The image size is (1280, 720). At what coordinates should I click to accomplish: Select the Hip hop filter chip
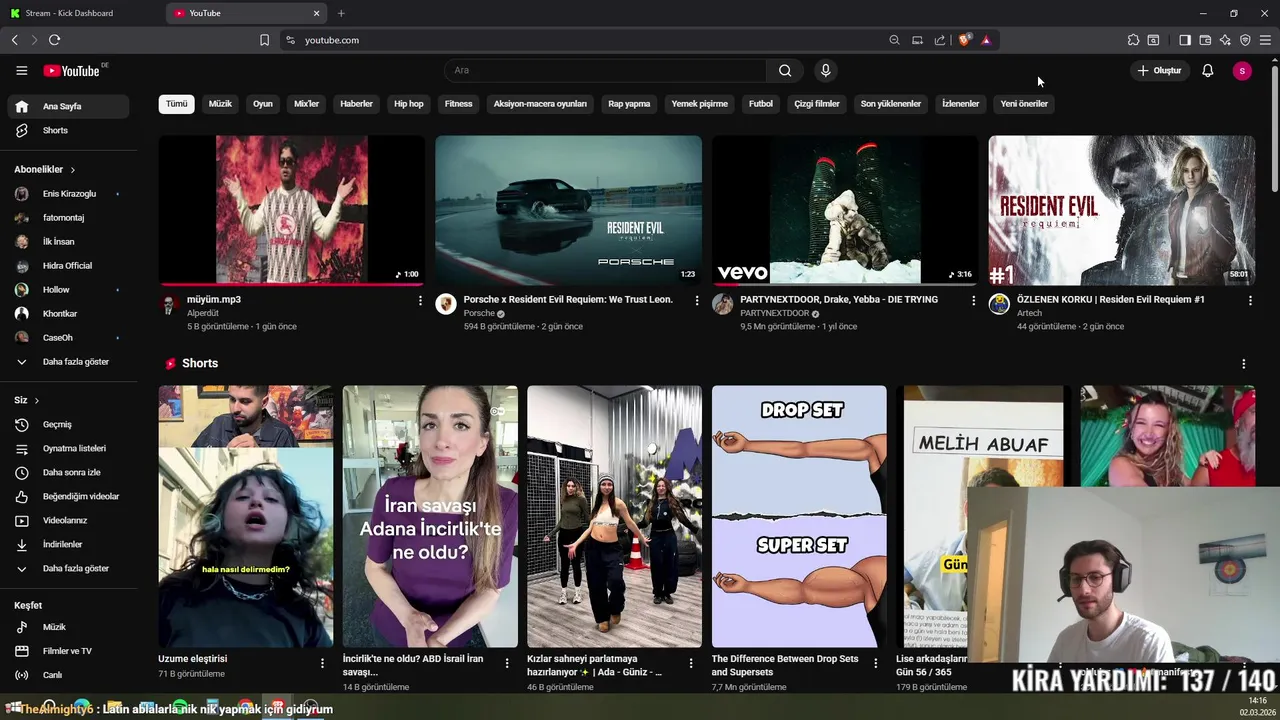click(x=408, y=104)
